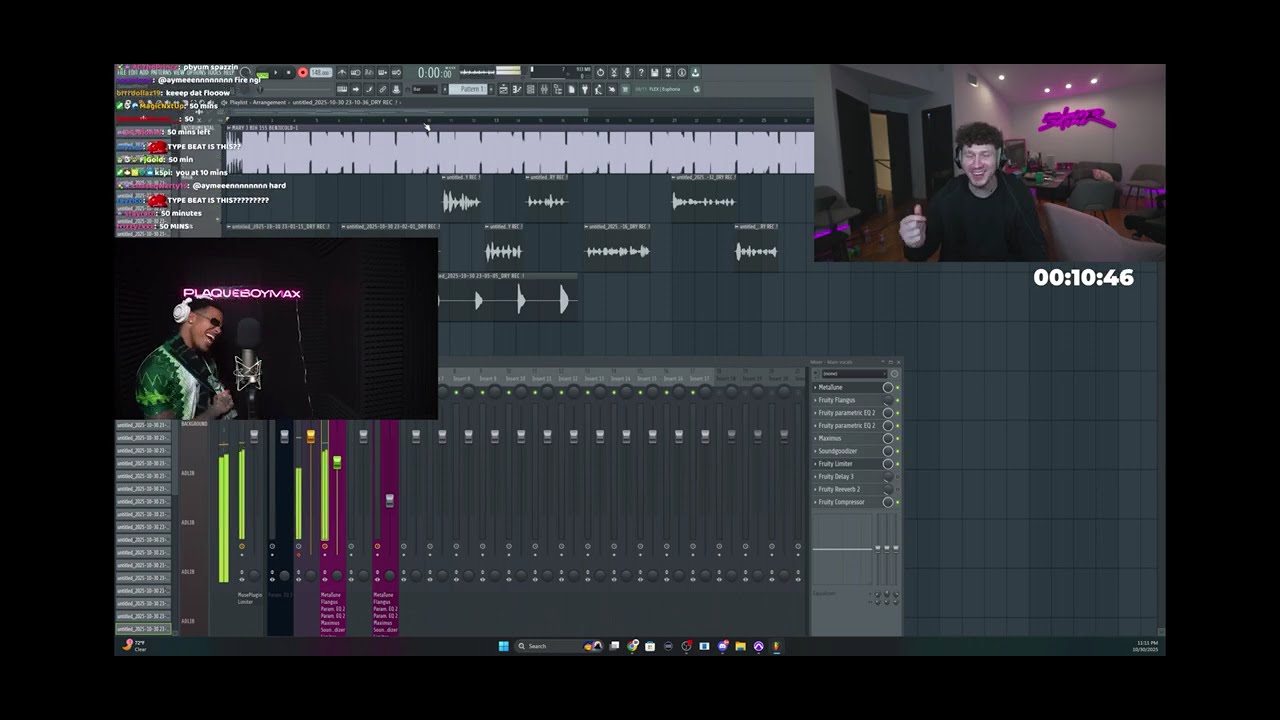The image size is (1280, 720).
Task: Open the Fruity Limiter plugin by name
Action: (836, 464)
